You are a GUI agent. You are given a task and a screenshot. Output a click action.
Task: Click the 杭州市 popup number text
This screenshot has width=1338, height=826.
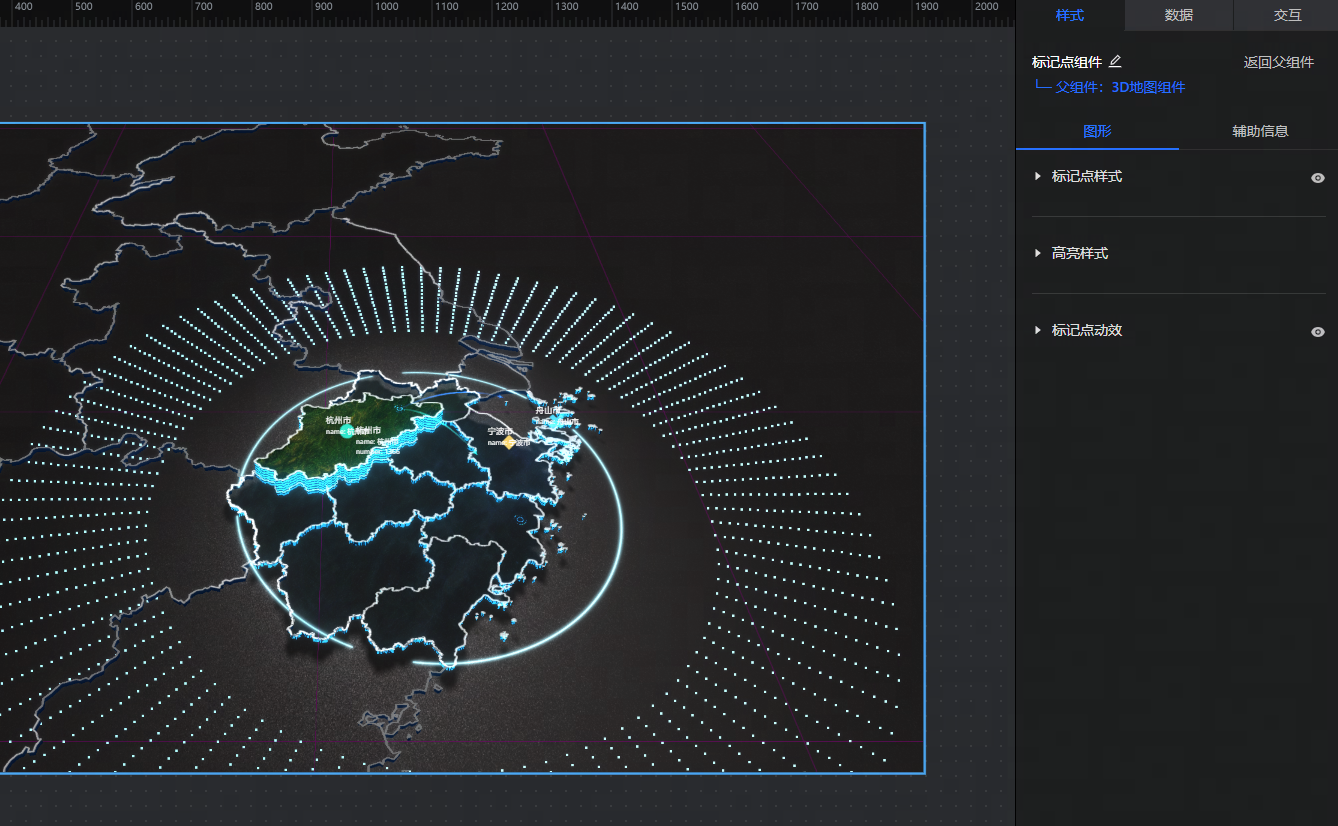(x=378, y=452)
